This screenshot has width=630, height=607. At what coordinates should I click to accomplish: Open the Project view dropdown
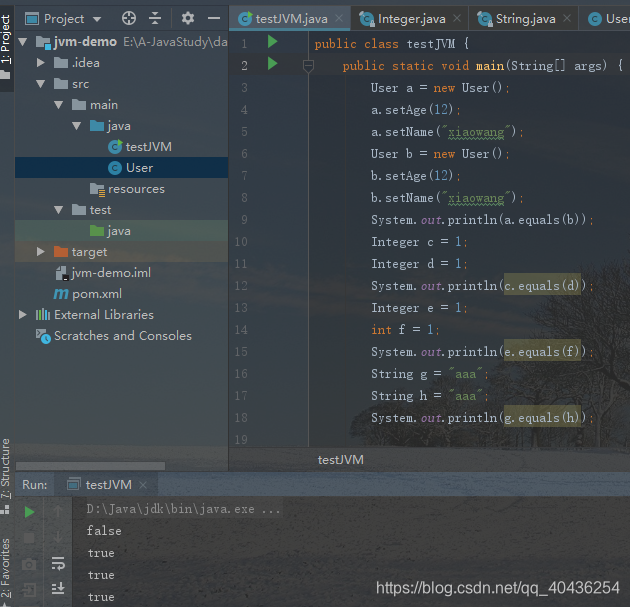tap(97, 19)
